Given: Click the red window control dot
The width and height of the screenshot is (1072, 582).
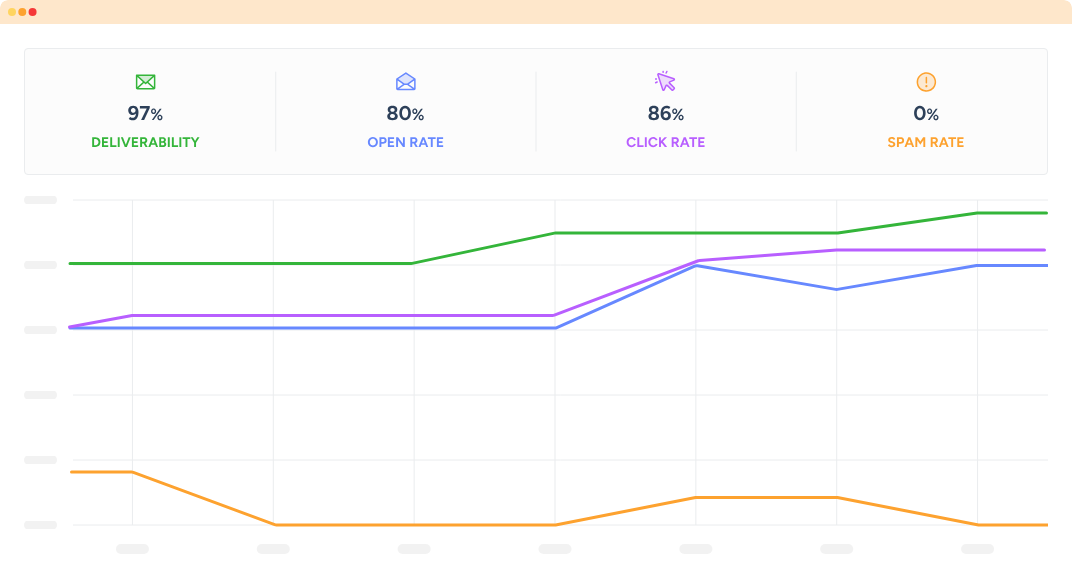Looking at the screenshot, I should tap(33, 12).
